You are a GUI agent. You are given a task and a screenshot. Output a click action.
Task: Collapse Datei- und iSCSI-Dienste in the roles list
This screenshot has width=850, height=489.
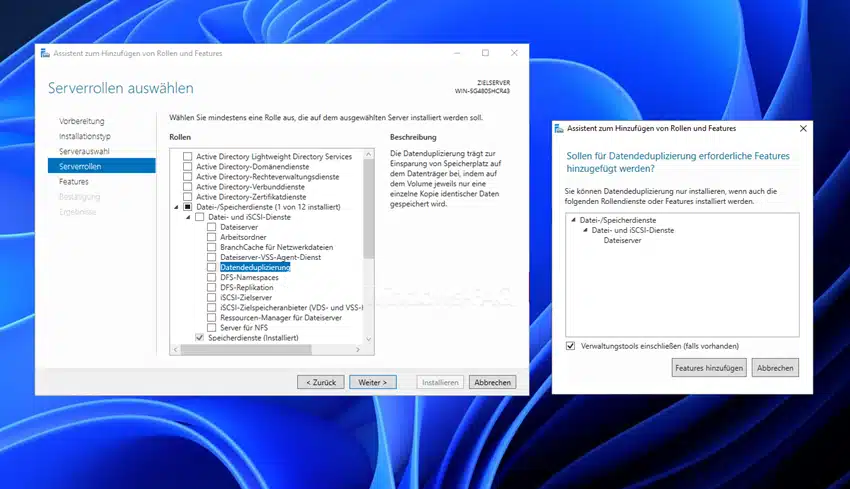[189, 217]
